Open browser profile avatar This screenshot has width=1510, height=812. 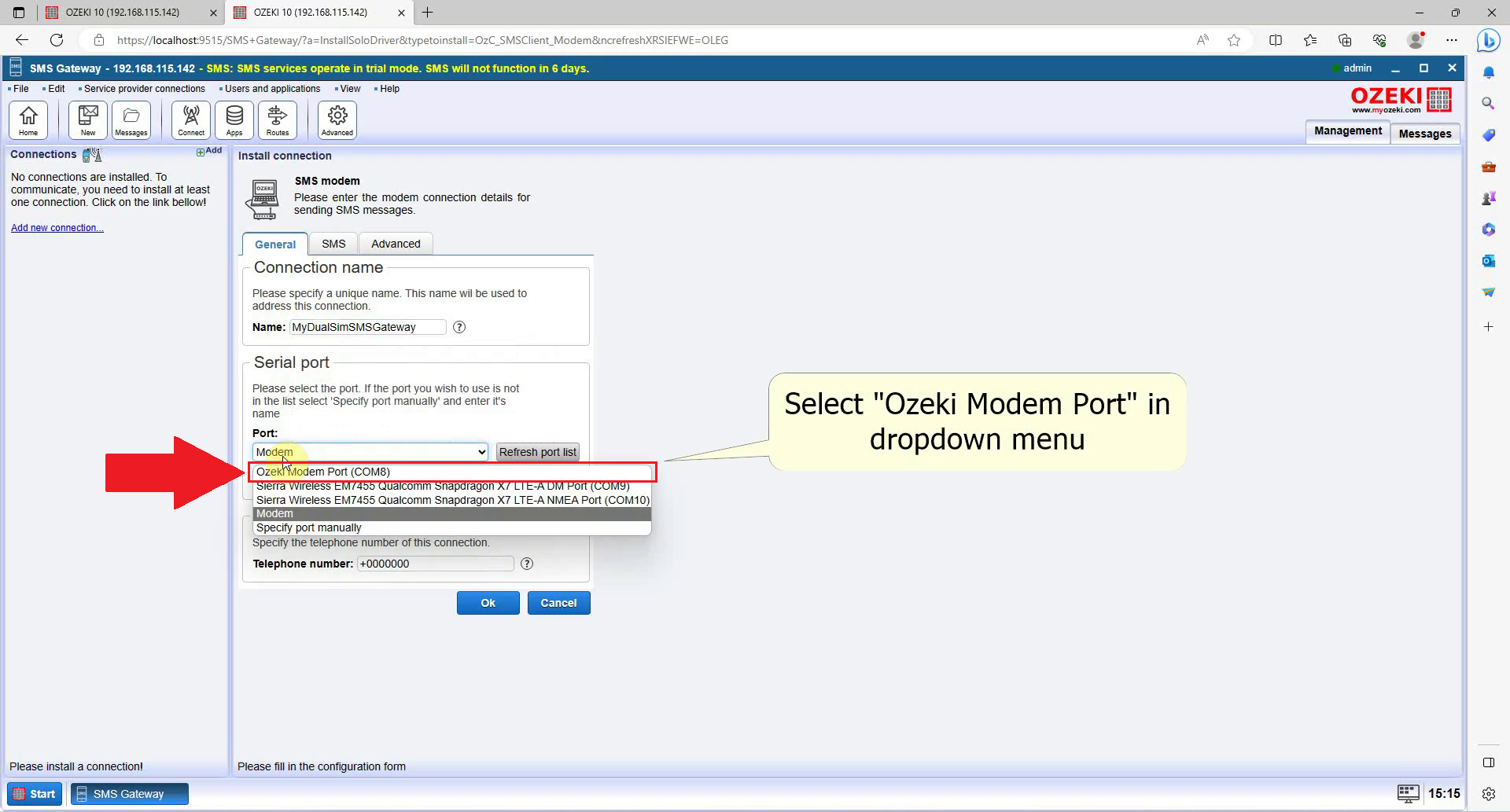click(x=1416, y=40)
